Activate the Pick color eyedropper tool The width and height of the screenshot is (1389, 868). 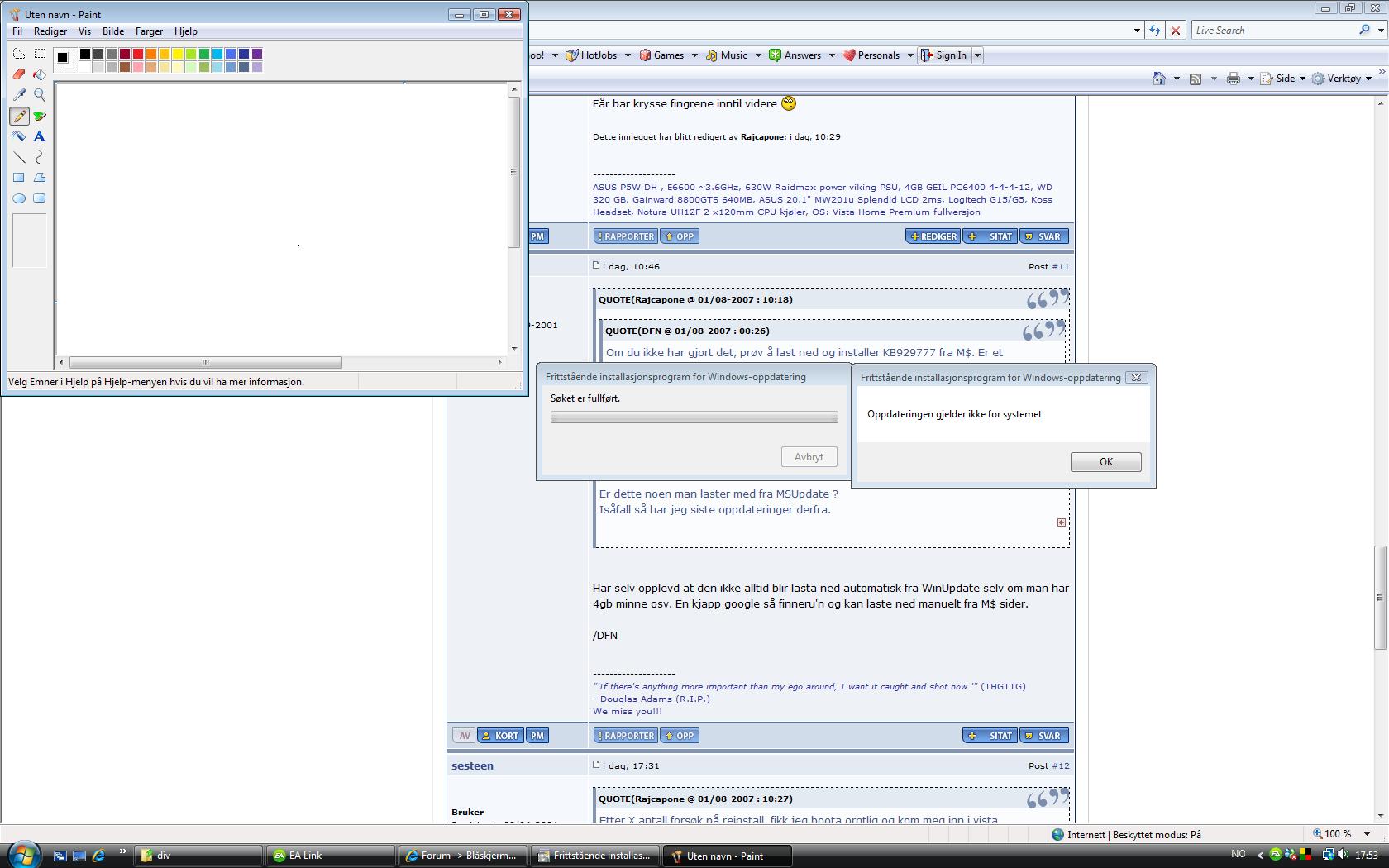pyautogui.click(x=19, y=95)
